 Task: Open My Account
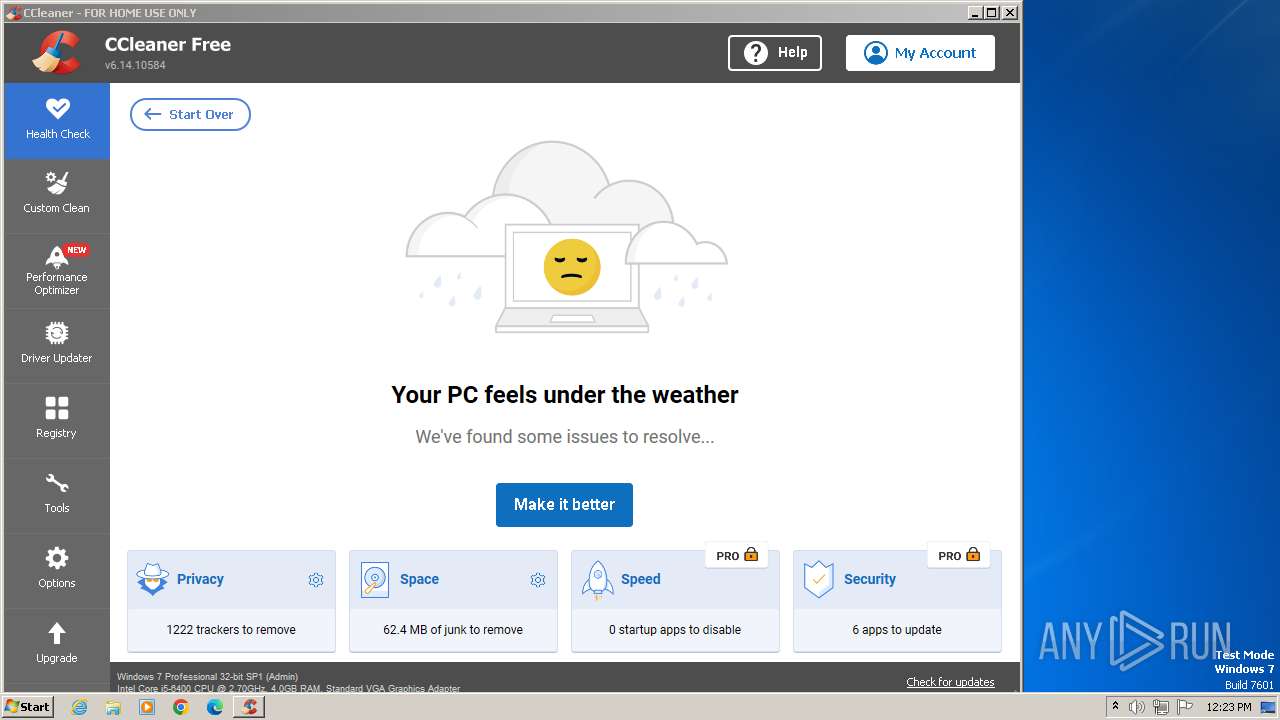click(x=920, y=53)
